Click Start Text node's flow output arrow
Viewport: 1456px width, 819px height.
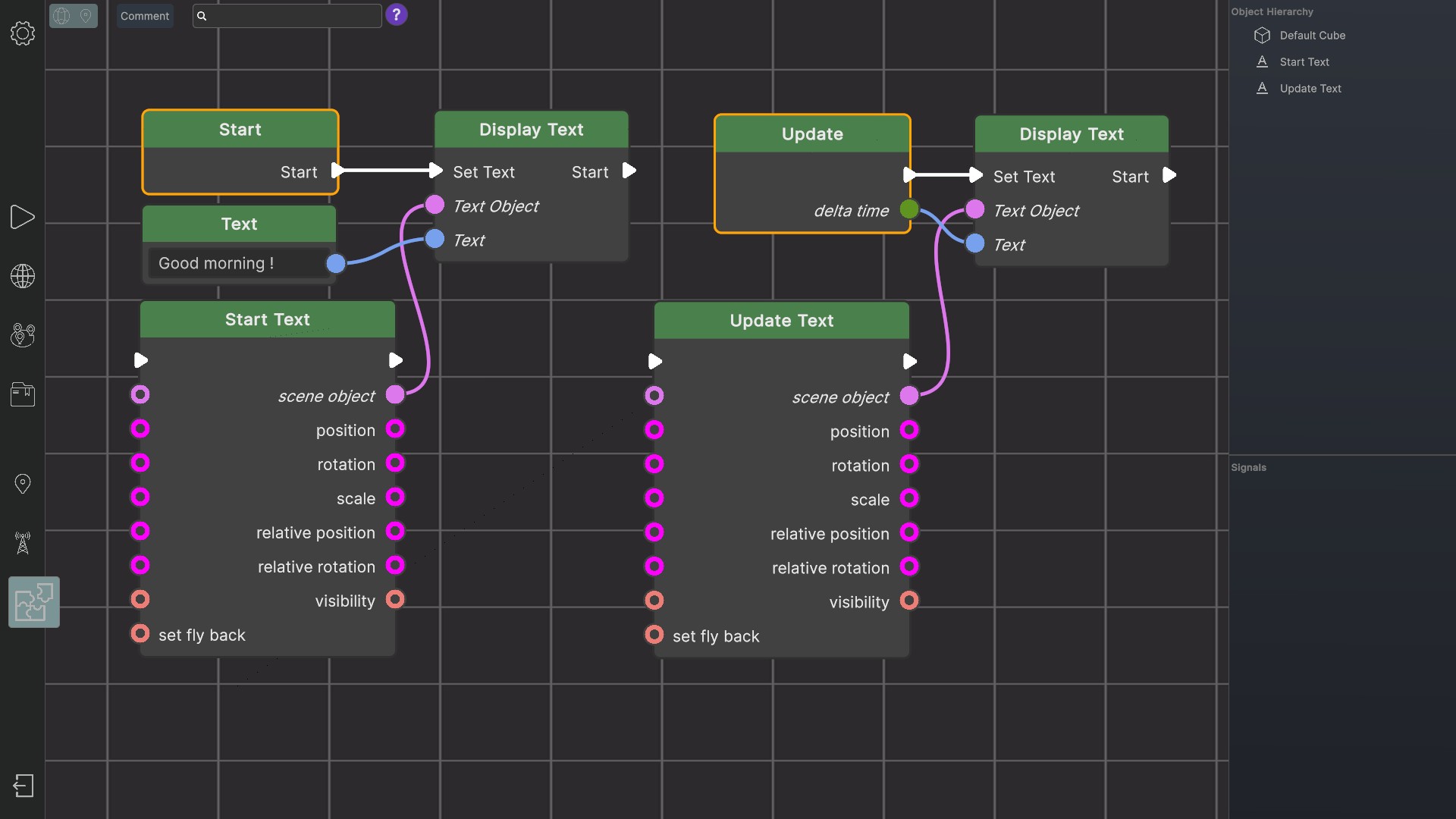[x=396, y=360]
